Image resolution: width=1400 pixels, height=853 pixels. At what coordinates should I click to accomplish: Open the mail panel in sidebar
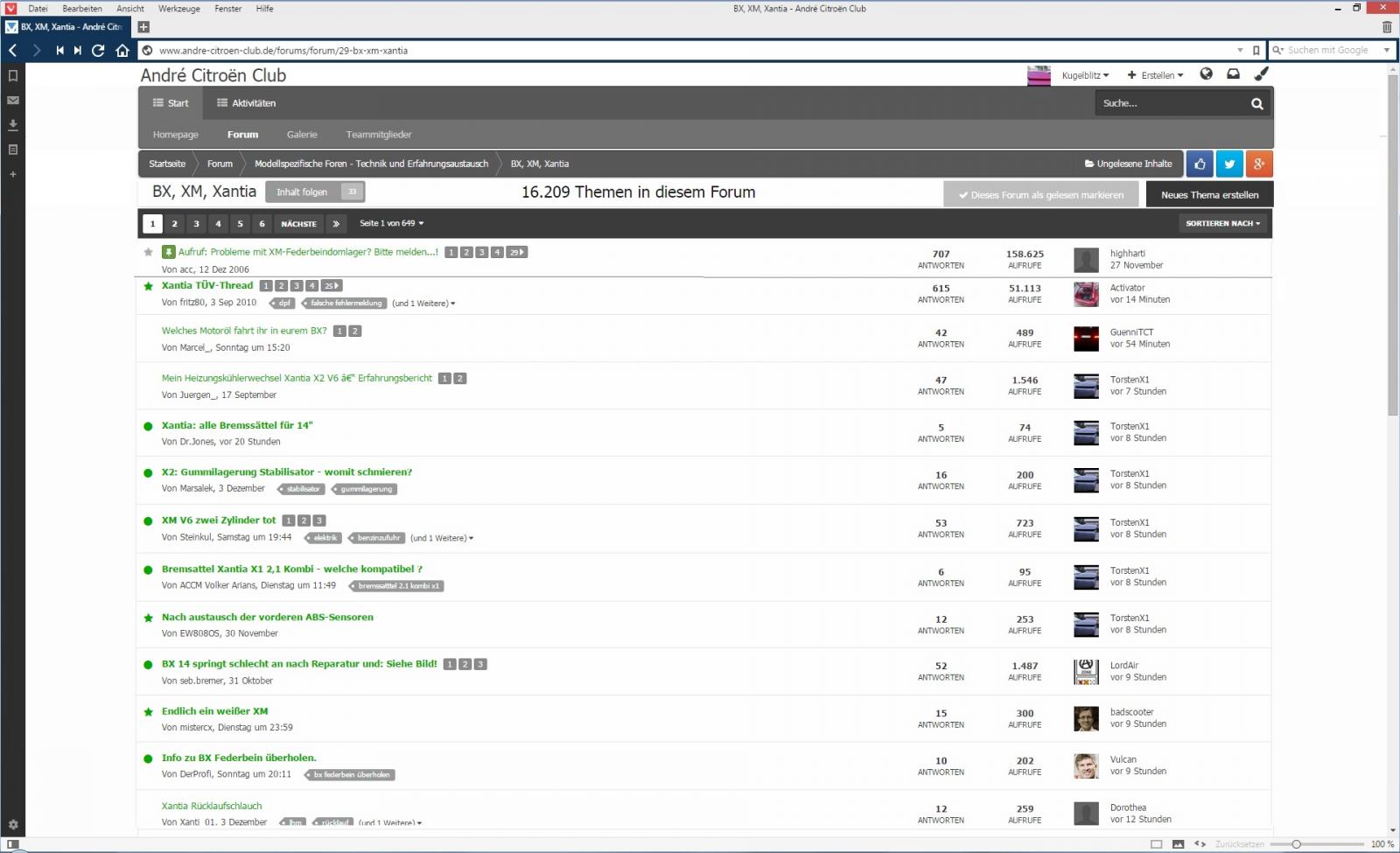point(12,101)
